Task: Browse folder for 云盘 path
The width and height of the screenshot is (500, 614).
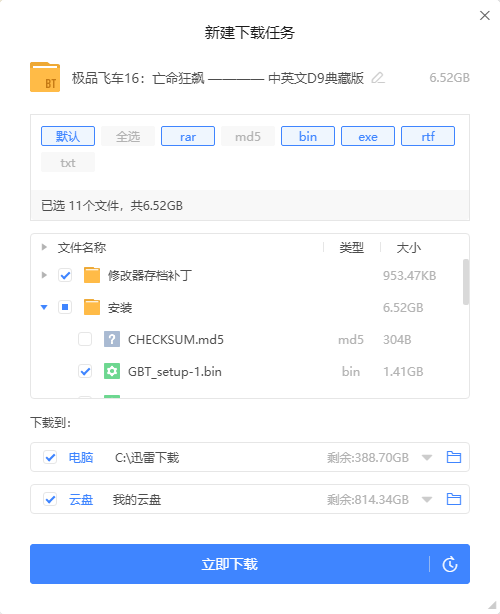Action: tap(454, 499)
